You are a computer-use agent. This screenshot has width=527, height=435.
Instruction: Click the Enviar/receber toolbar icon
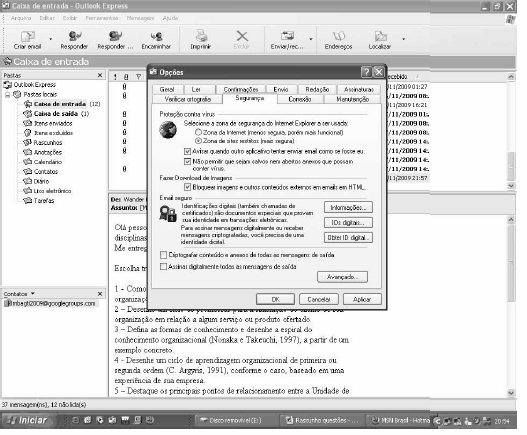287,36
